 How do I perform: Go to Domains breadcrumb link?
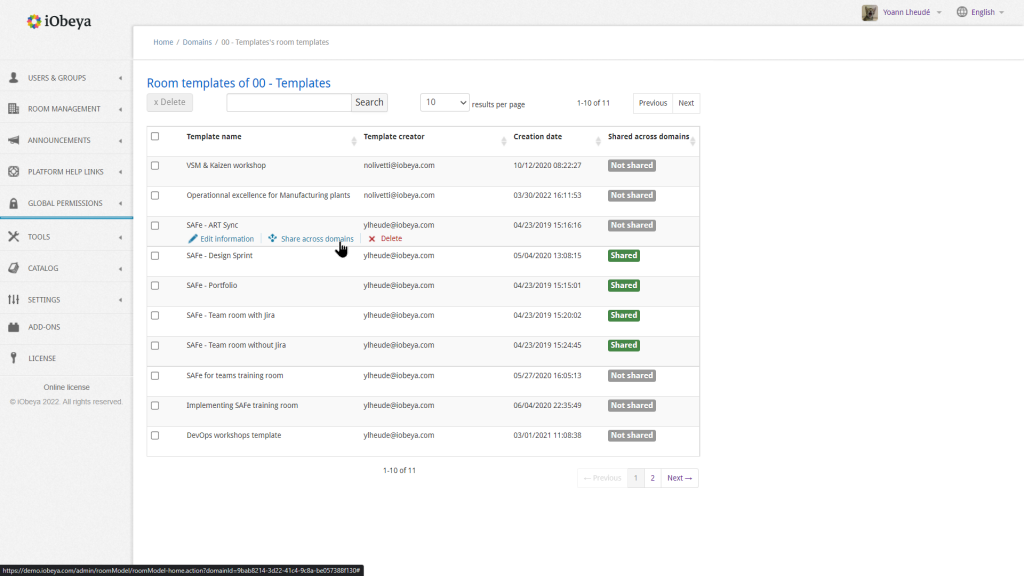197,42
